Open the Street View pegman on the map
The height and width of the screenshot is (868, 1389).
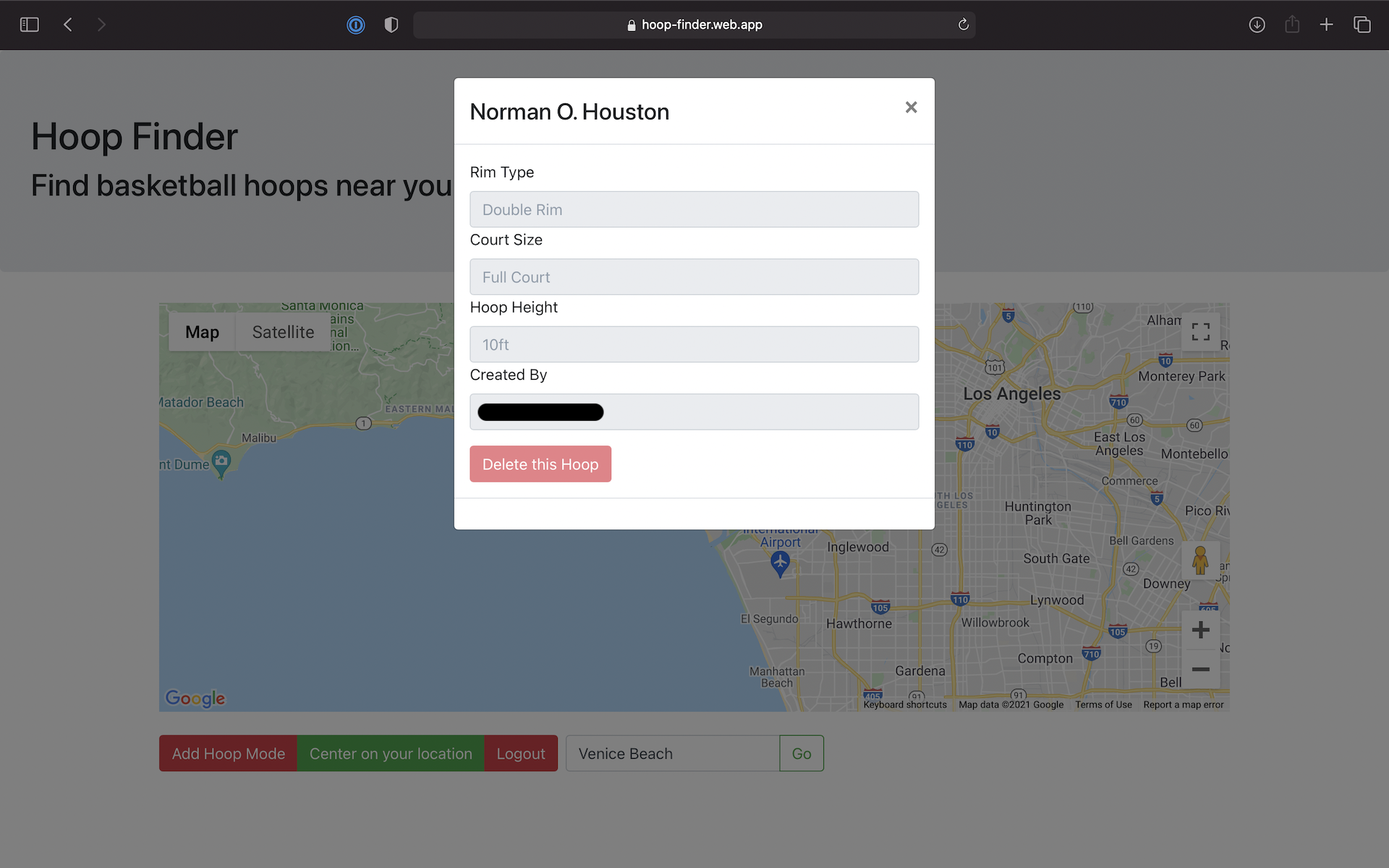point(1201,561)
